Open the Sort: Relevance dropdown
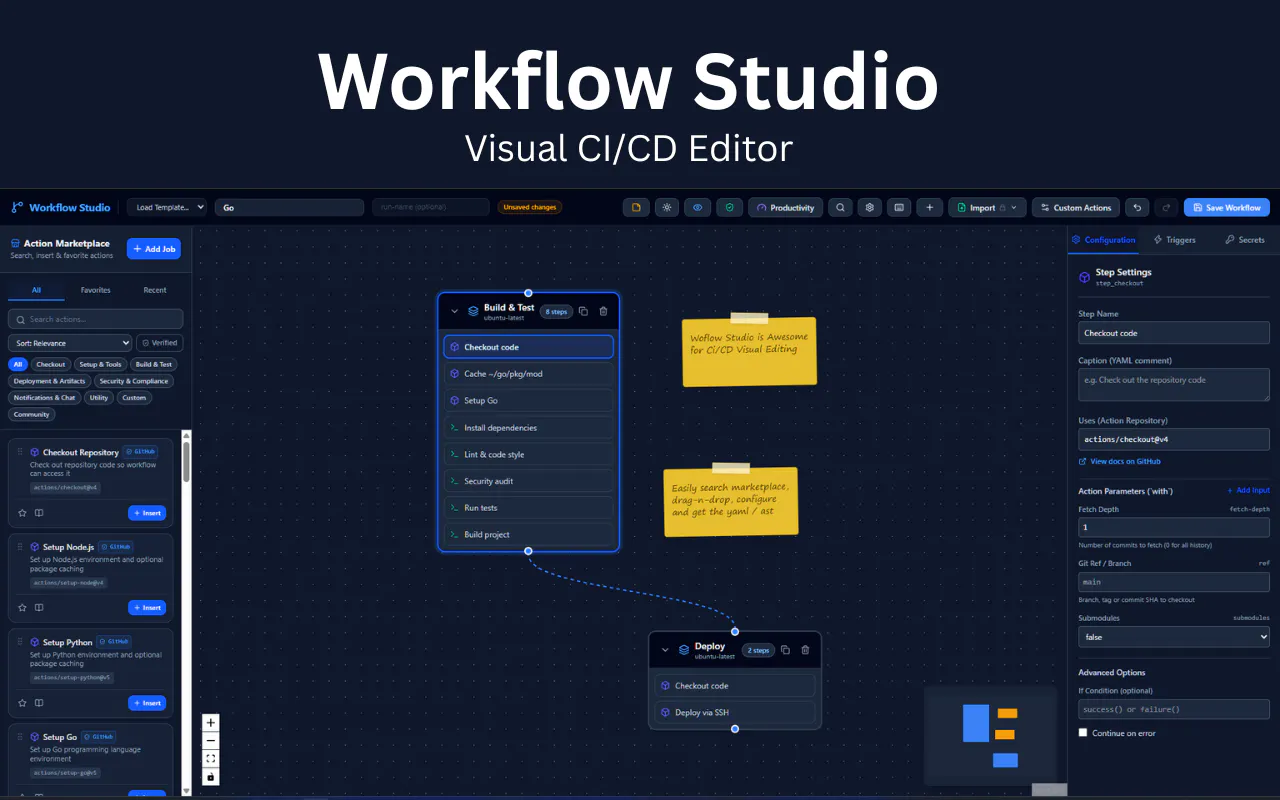1280x800 pixels. coord(70,343)
